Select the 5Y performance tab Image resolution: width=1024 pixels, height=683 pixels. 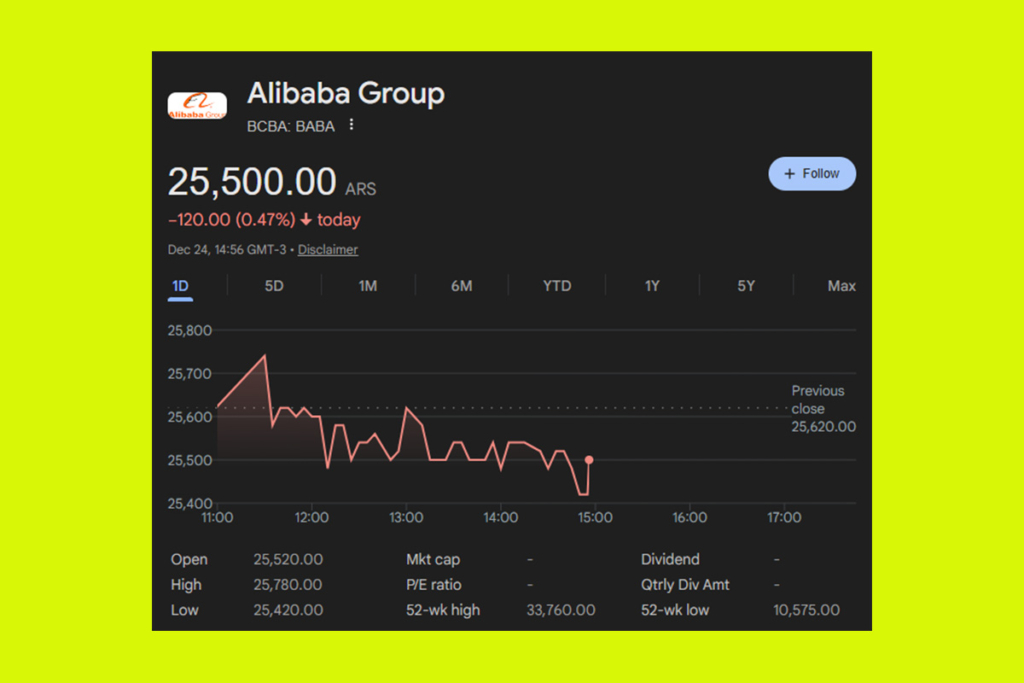coord(746,286)
